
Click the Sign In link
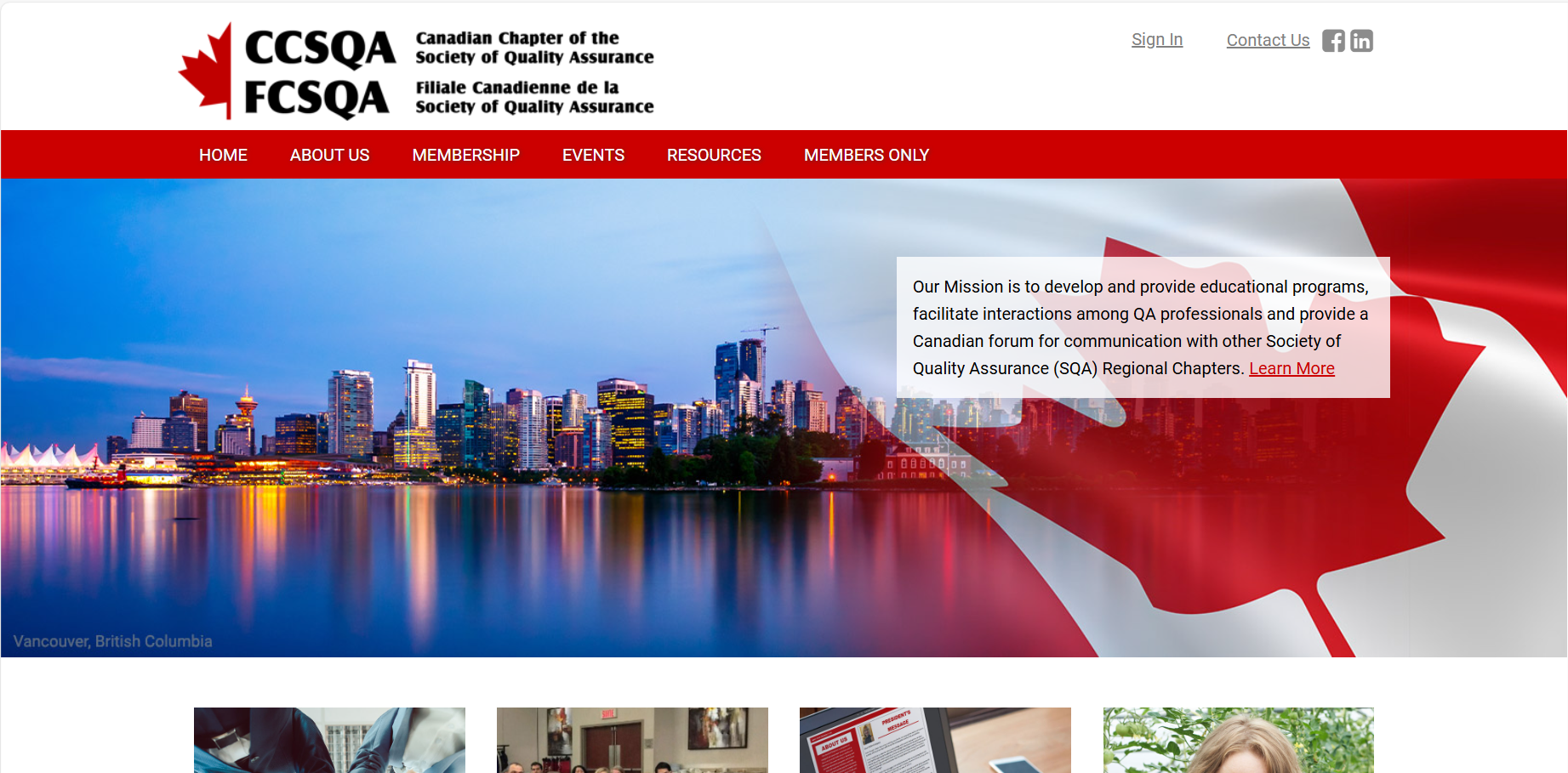click(1156, 39)
